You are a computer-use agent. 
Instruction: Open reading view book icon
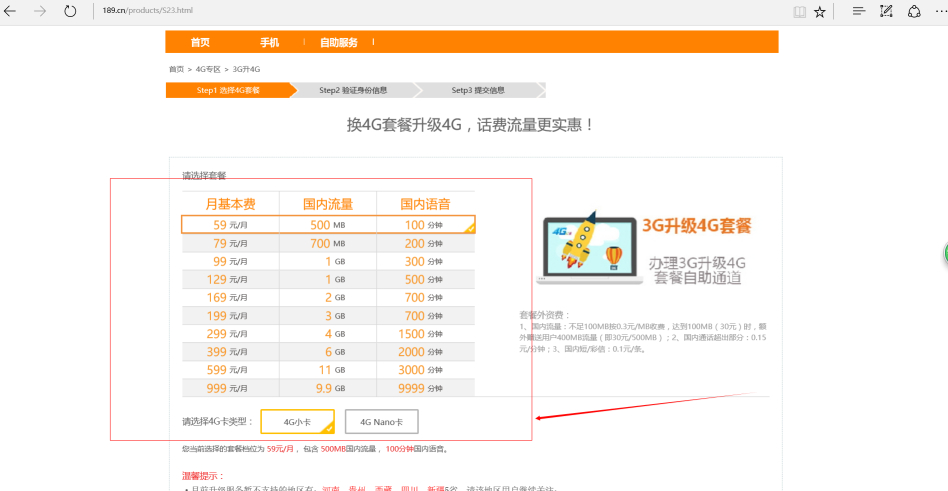(798, 11)
